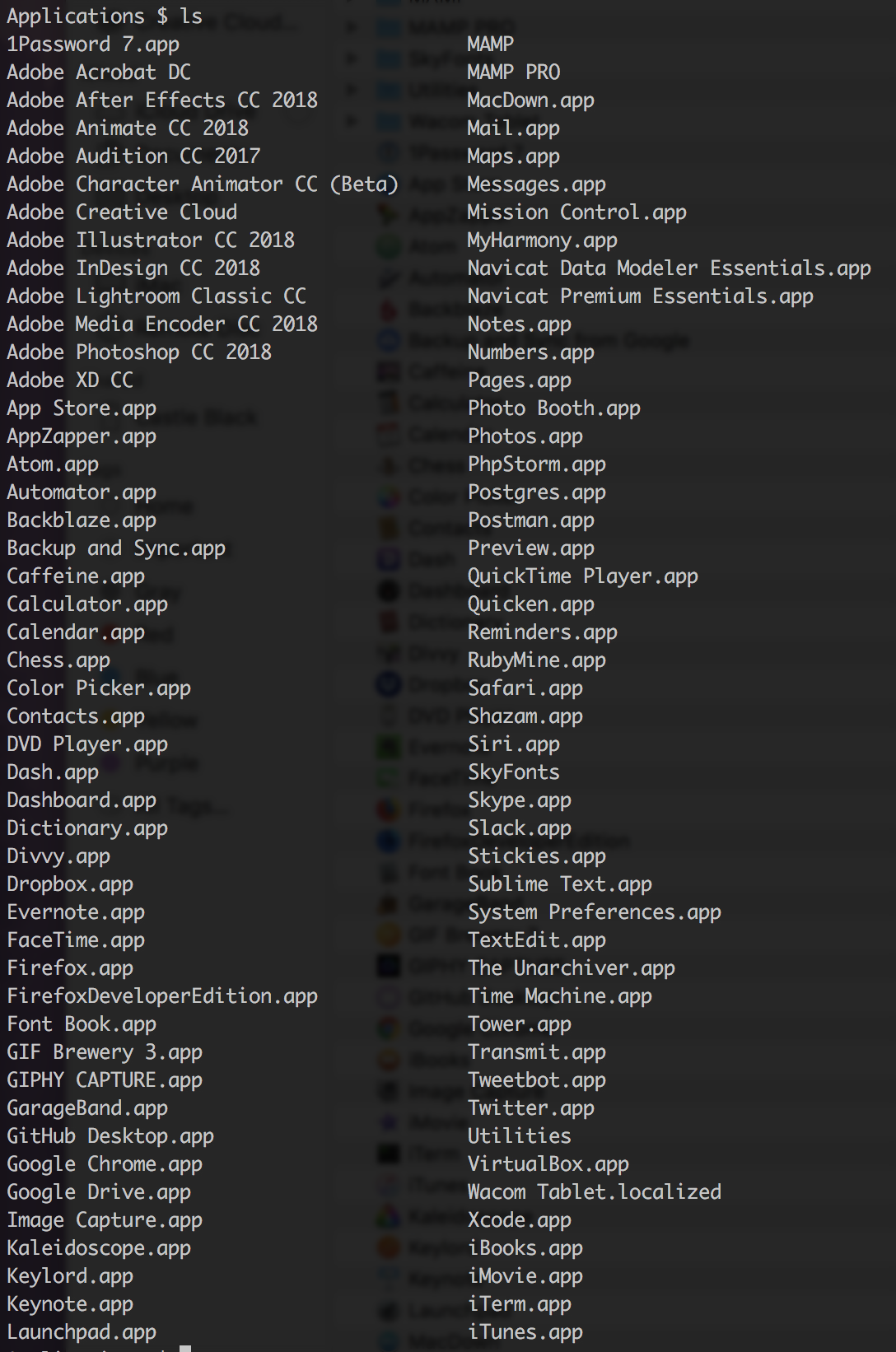Click the 1Password 7.app entry

[x=93, y=44]
